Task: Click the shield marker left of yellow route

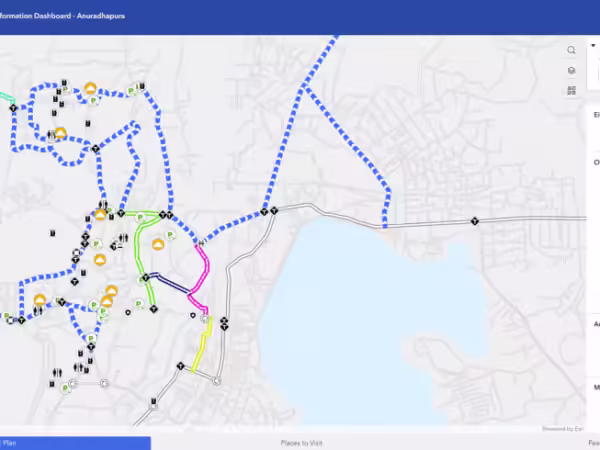Action: tap(193, 313)
